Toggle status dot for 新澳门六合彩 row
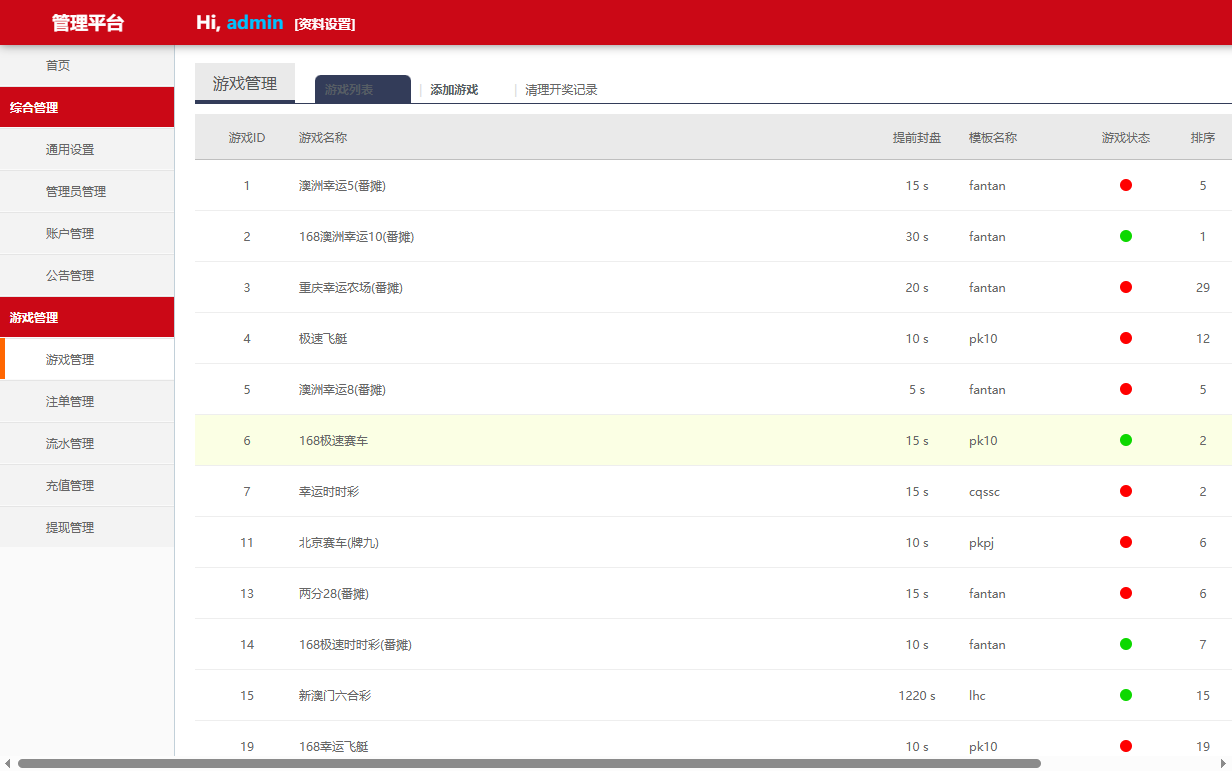 1126,695
